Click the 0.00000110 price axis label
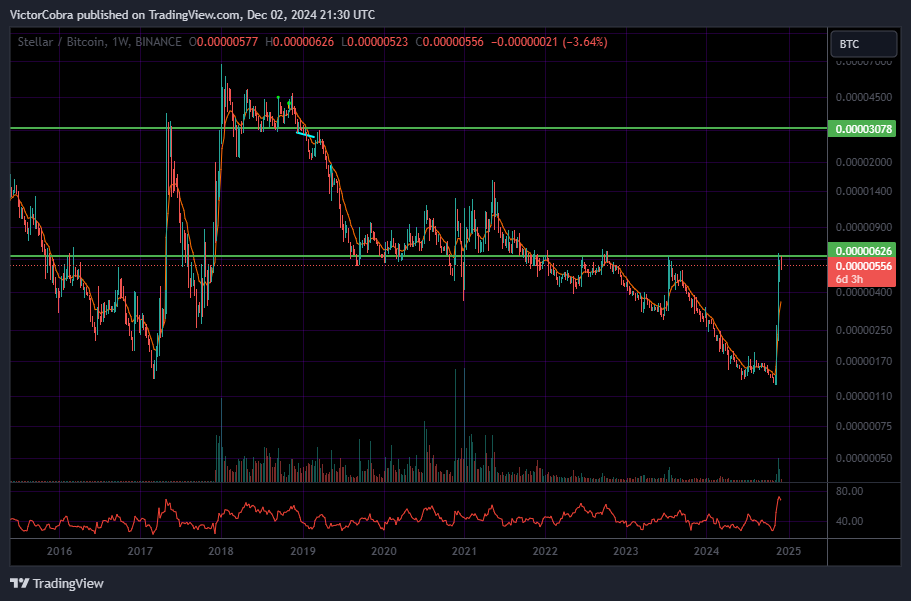911x601 pixels. 863,396
